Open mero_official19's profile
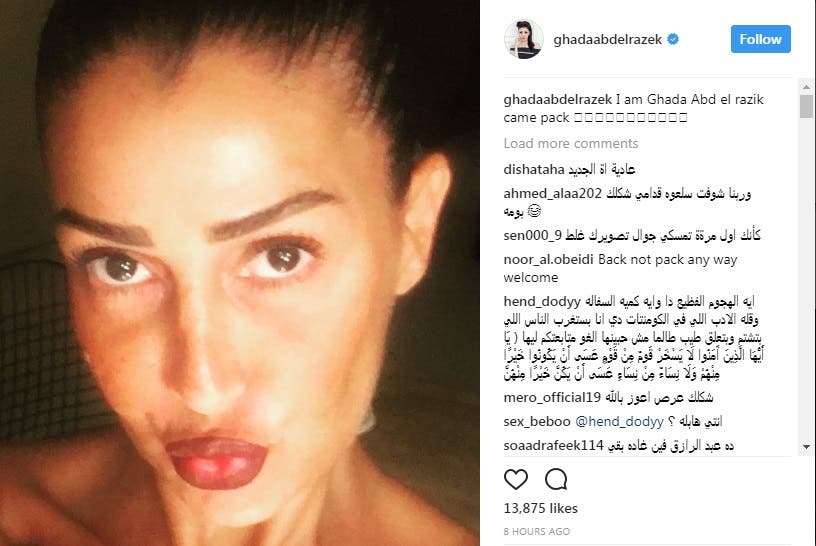This screenshot has height=546, width=816. pos(552,398)
